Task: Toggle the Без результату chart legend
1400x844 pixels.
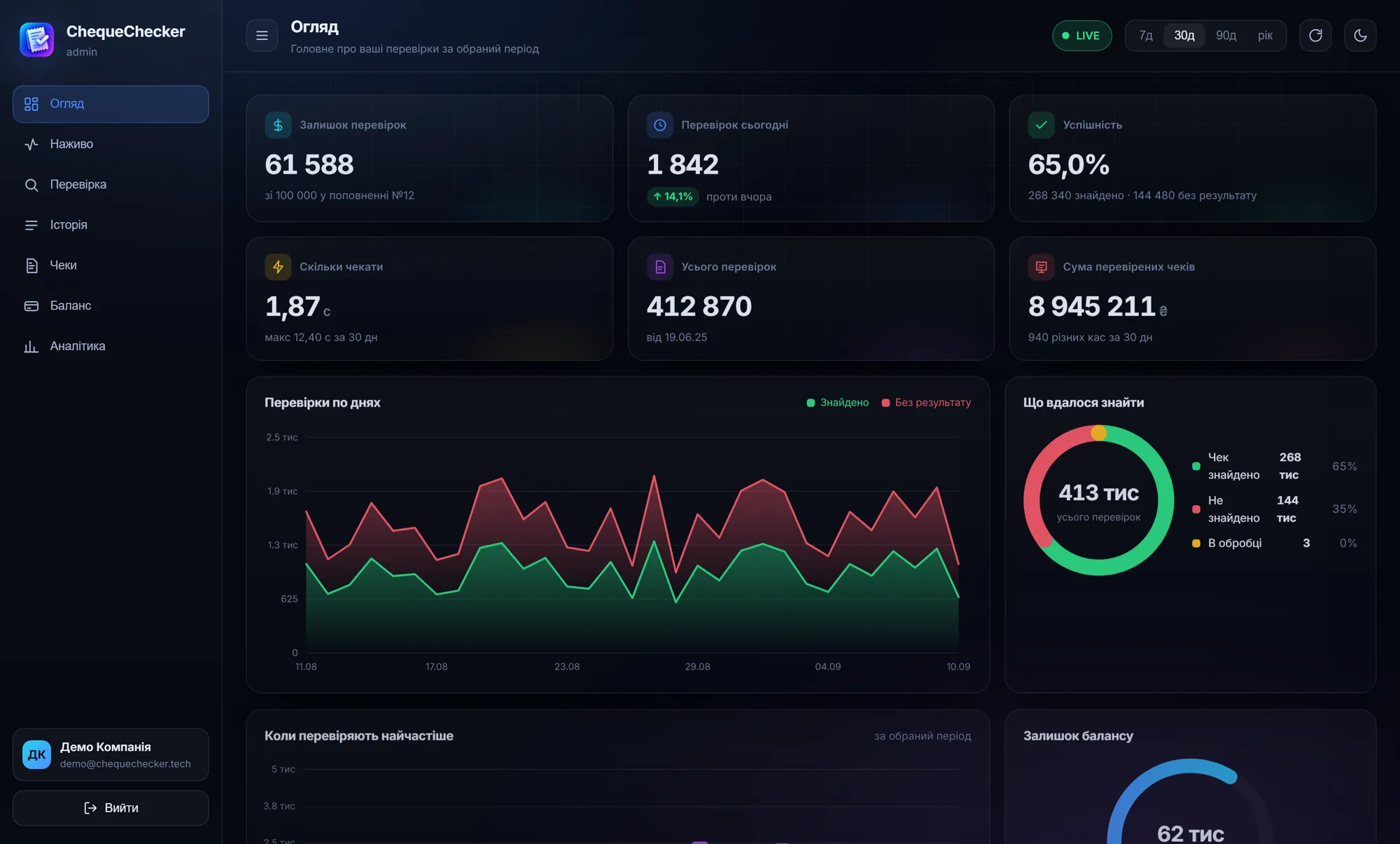Action: pos(926,403)
